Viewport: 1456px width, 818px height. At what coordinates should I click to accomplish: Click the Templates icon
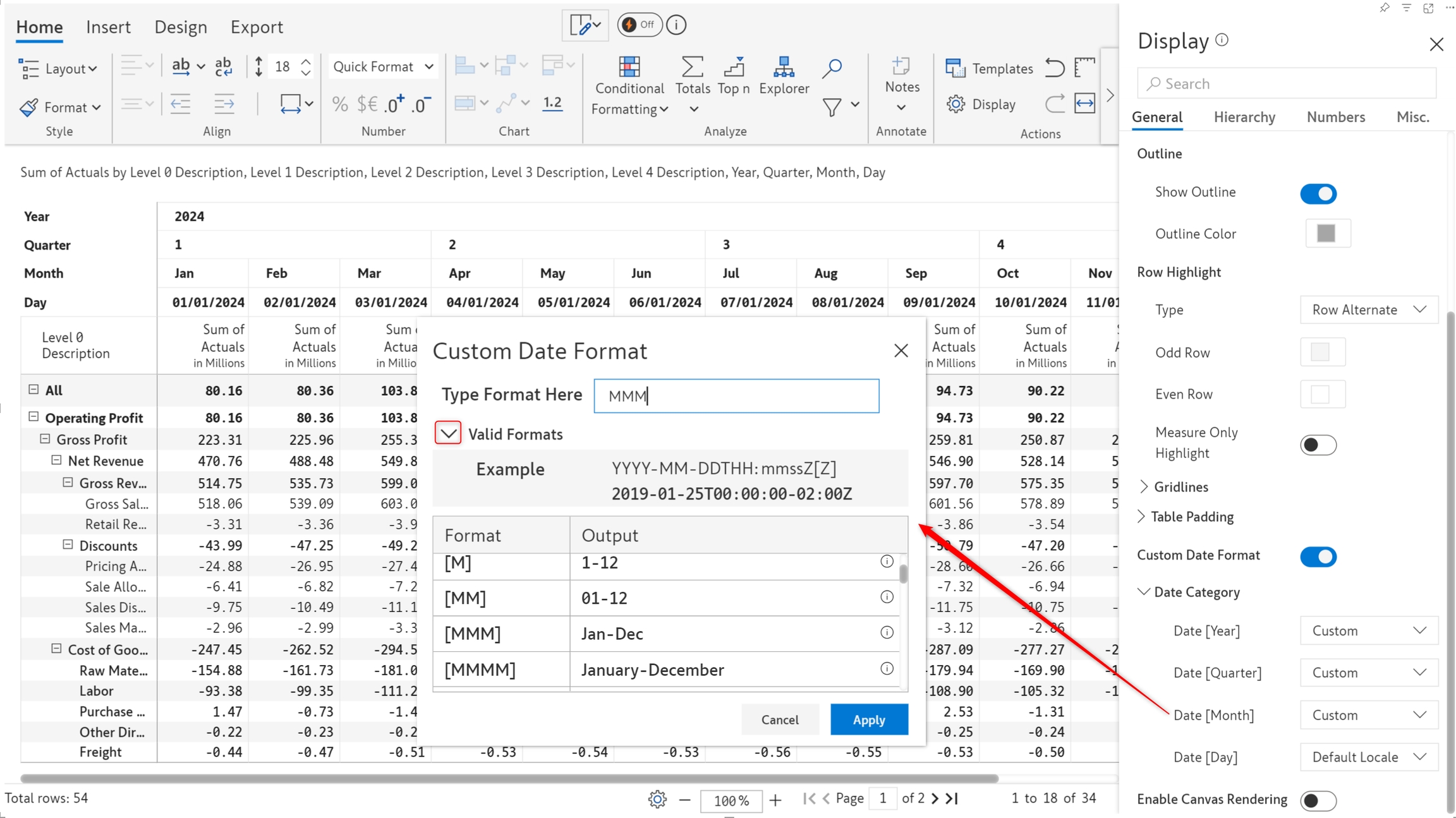955,68
